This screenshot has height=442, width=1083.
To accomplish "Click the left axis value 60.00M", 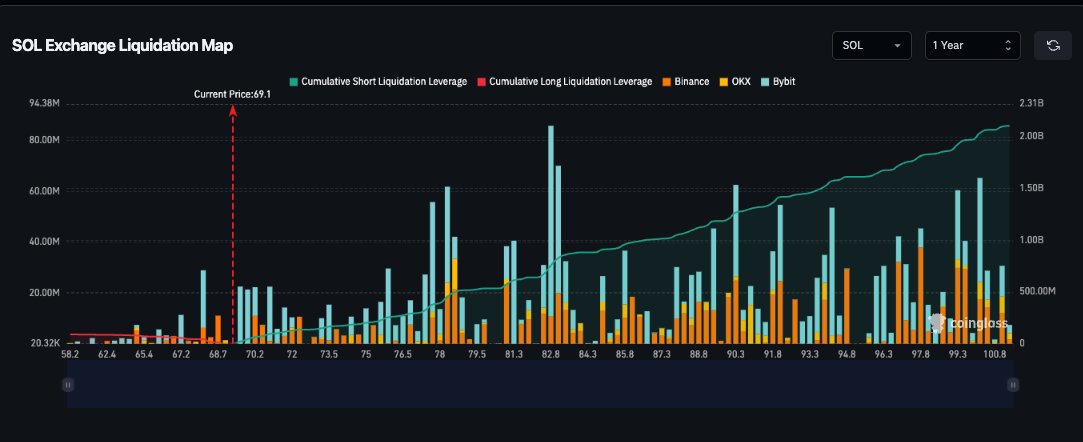I will [x=45, y=190].
